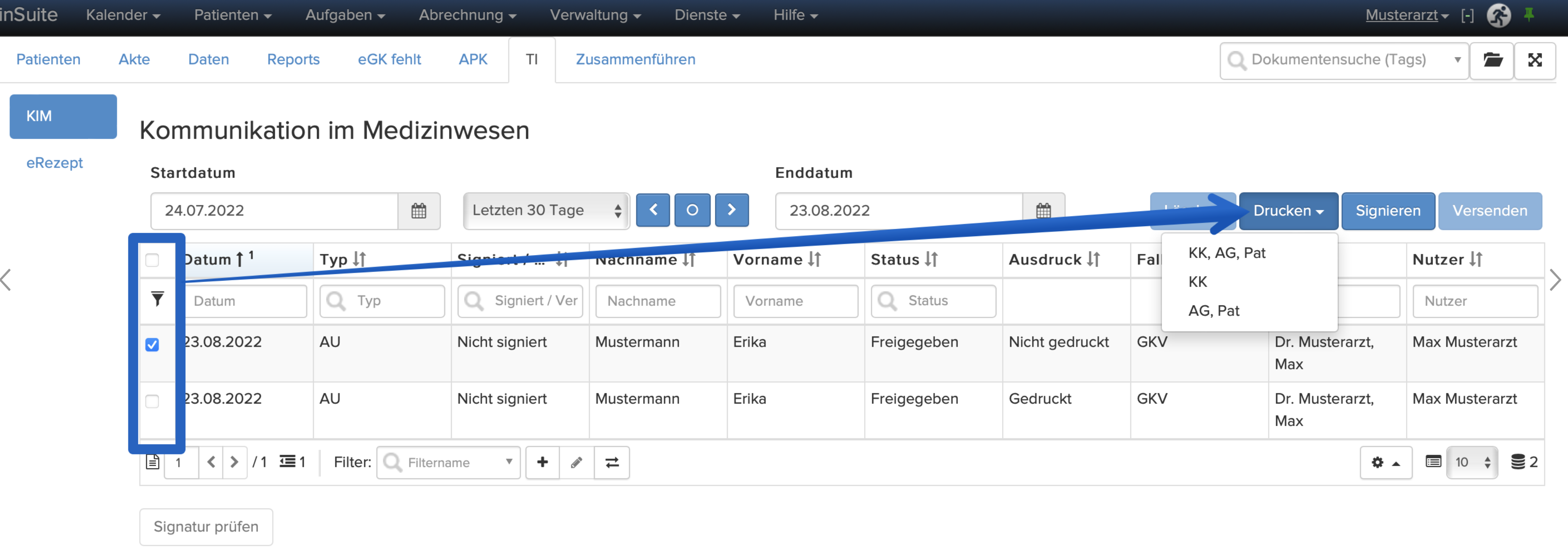This screenshot has width=1568, height=558.
Task: Focus the Status filter field
Action: tap(933, 301)
